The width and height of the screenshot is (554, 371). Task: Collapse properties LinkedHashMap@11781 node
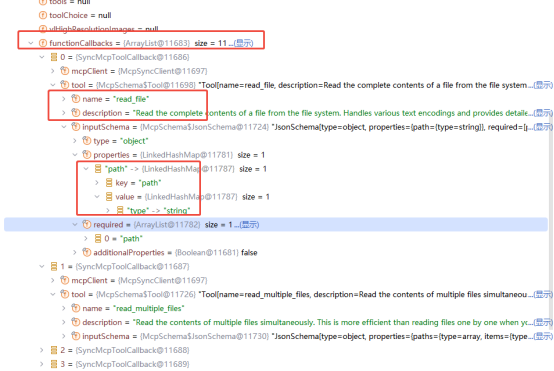coord(75,155)
